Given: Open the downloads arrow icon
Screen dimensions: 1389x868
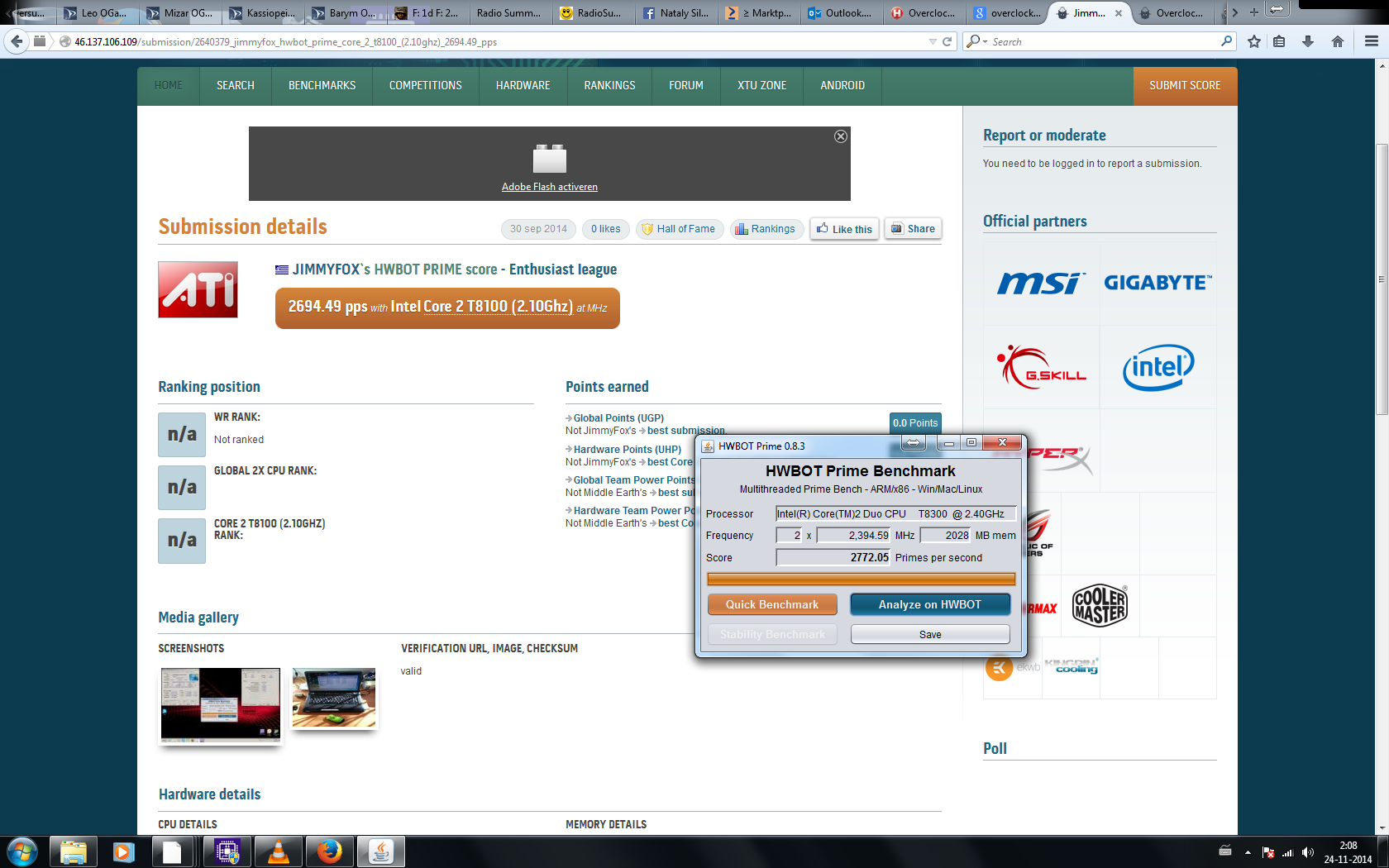Looking at the screenshot, I should click(x=1308, y=41).
